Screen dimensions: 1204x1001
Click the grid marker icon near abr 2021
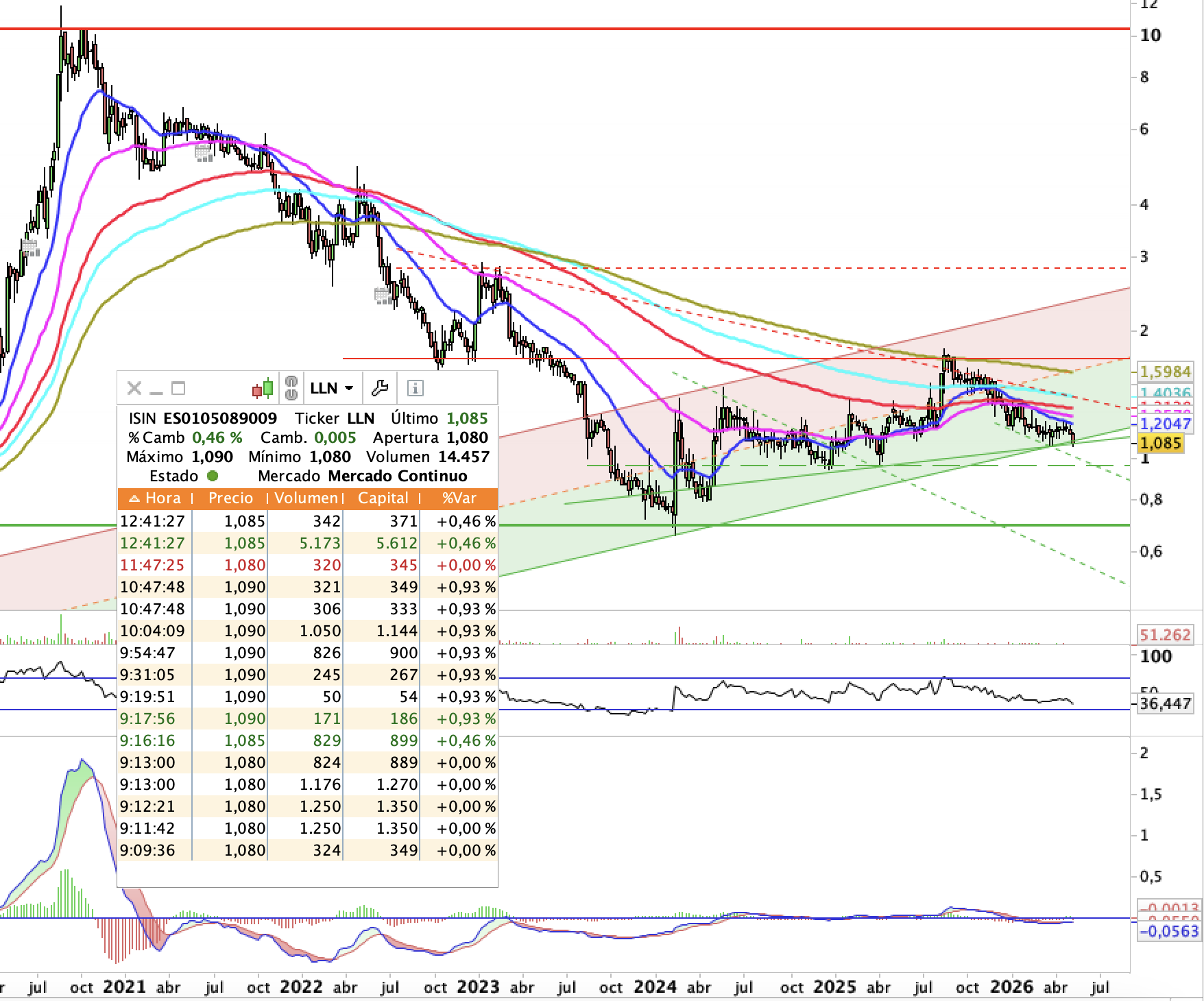204,153
